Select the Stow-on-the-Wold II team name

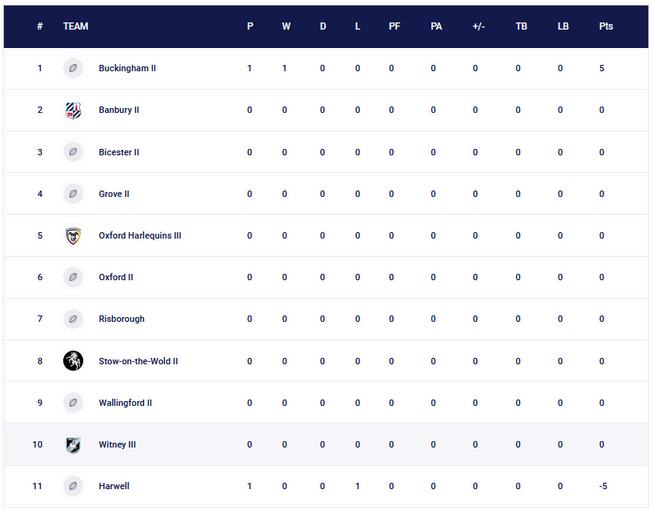138,361
